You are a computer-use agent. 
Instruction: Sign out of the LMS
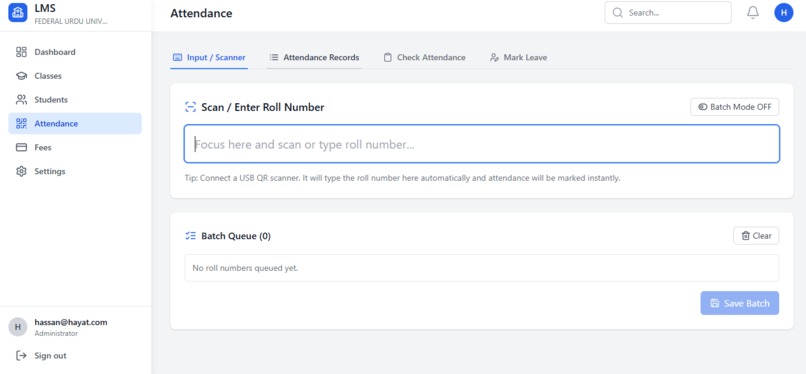(75, 356)
